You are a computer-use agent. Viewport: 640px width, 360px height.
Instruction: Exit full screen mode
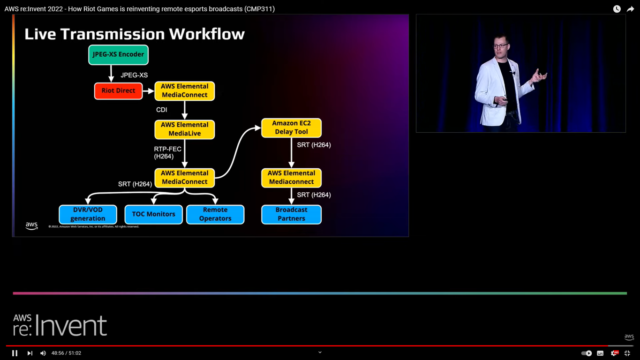point(627,353)
